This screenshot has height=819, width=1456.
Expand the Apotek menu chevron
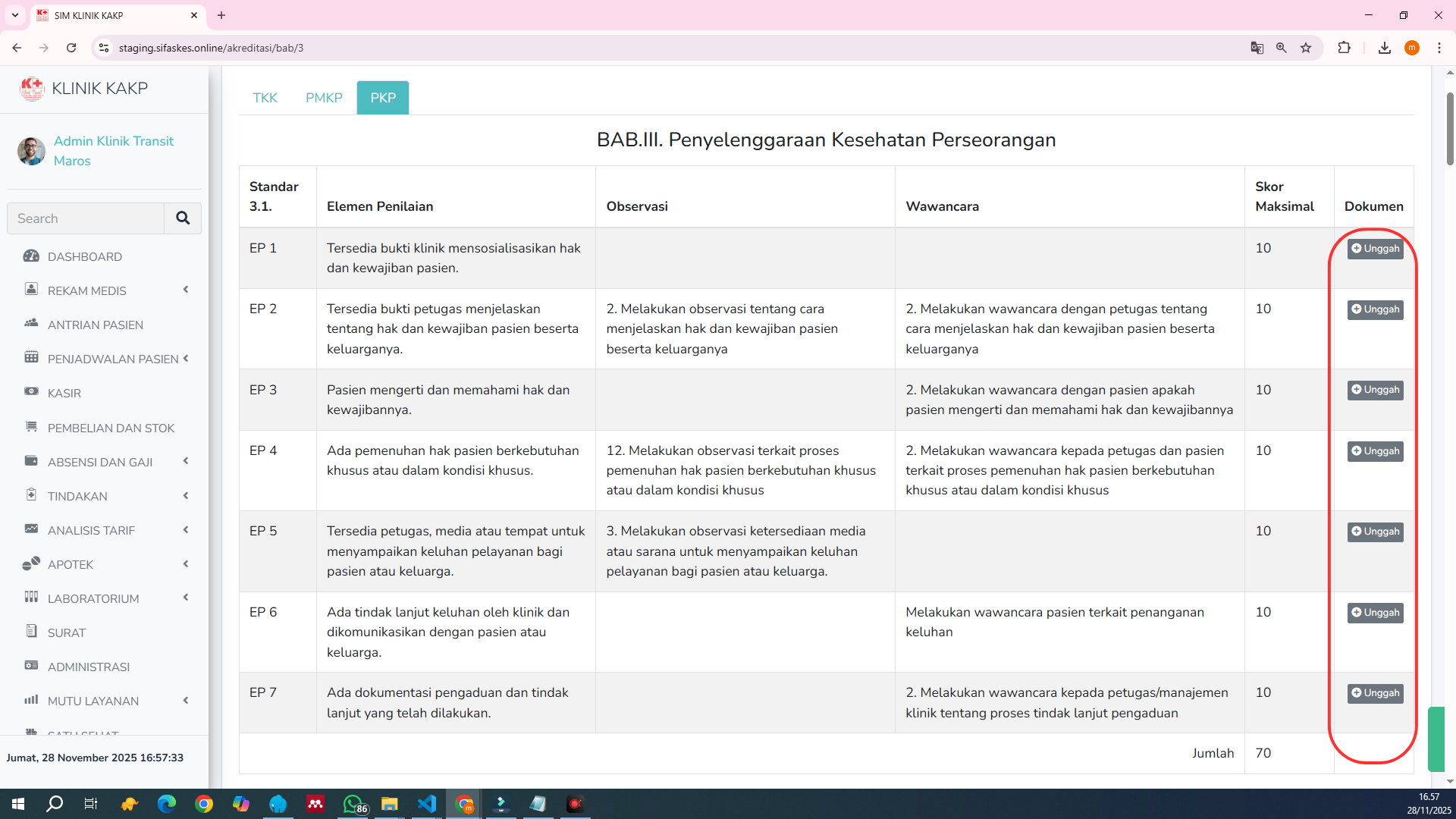186,564
